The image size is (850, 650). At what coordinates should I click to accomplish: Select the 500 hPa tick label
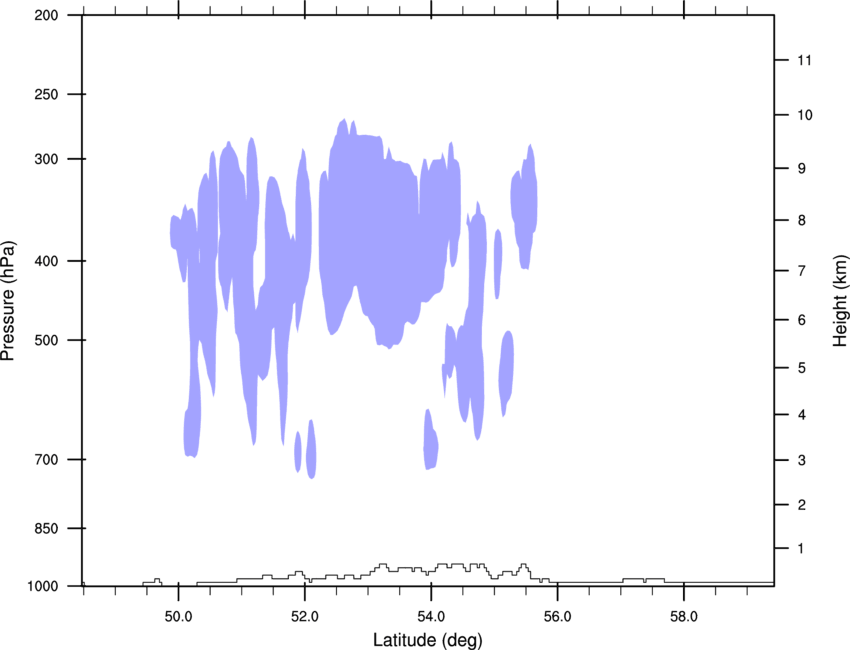(46, 340)
